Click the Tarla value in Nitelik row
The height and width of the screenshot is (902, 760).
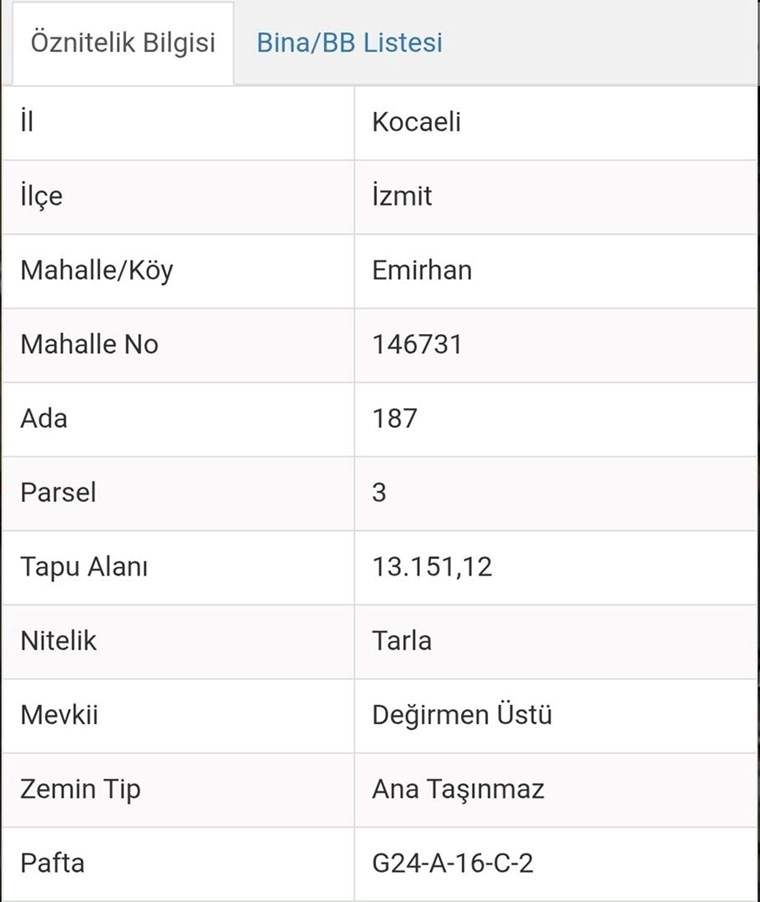(x=402, y=641)
